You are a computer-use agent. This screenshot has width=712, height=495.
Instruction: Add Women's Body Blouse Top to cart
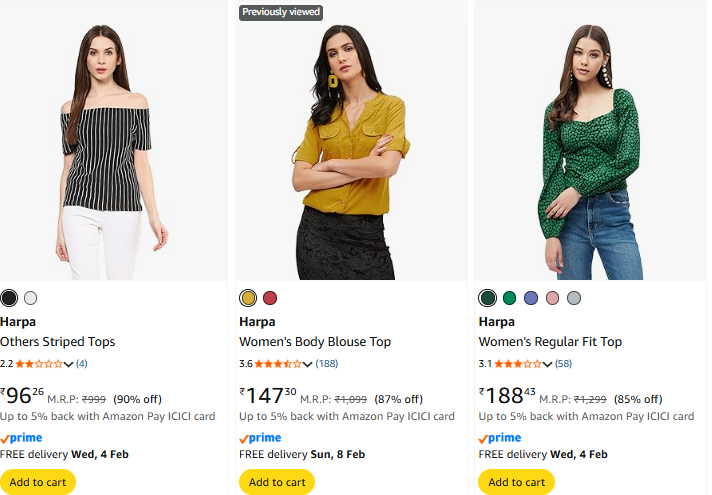pyautogui.click(x=277, y=482)
